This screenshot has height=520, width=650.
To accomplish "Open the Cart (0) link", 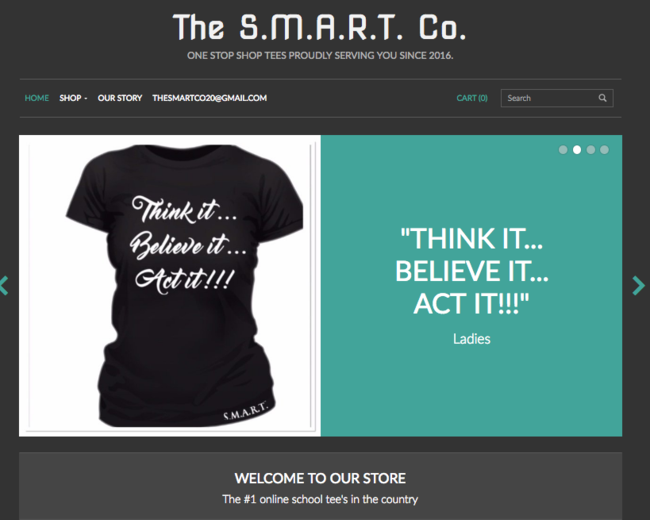I will [x=472, y=98].
